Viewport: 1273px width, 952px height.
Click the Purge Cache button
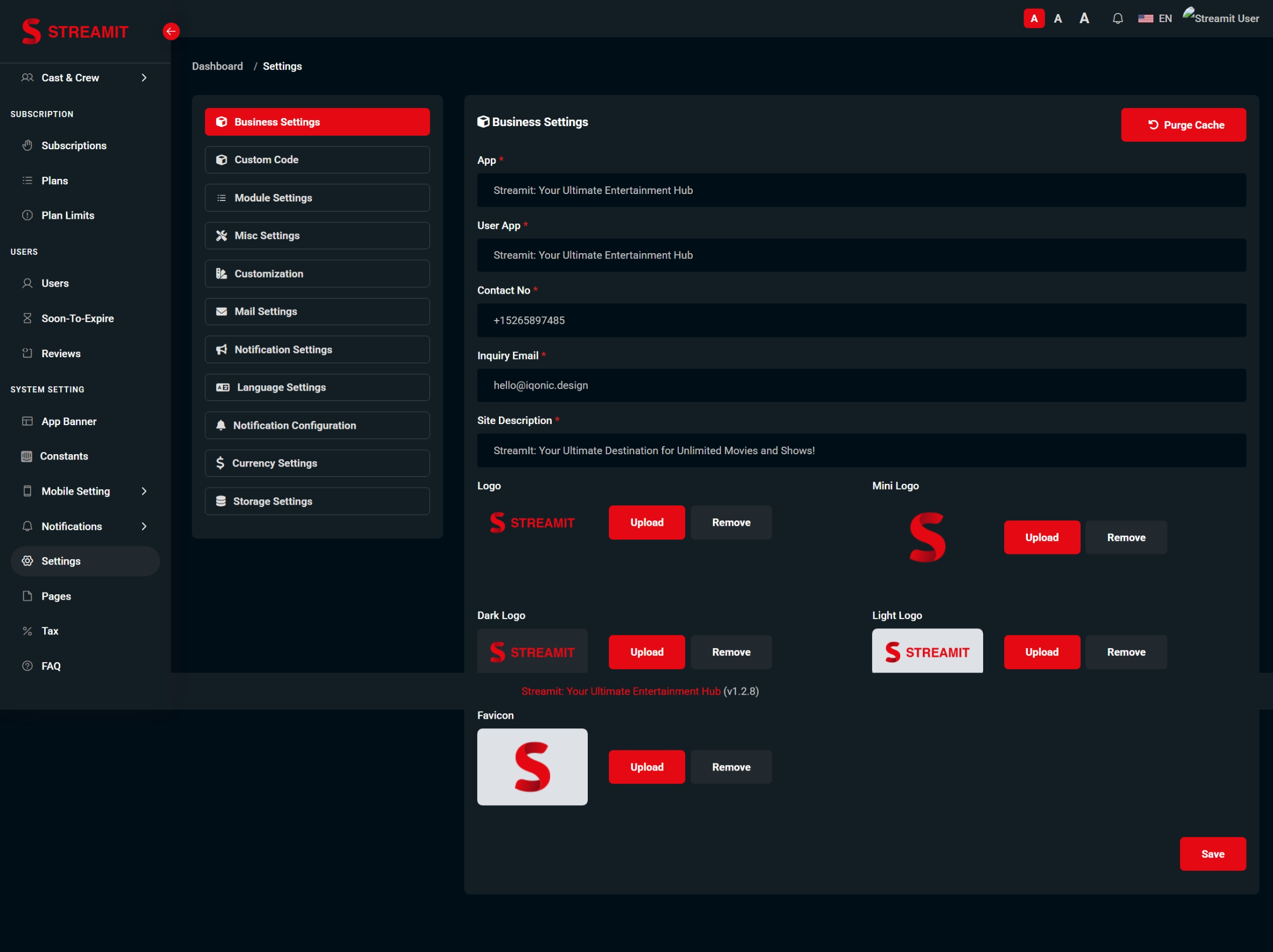click(x=1183, y=125)
